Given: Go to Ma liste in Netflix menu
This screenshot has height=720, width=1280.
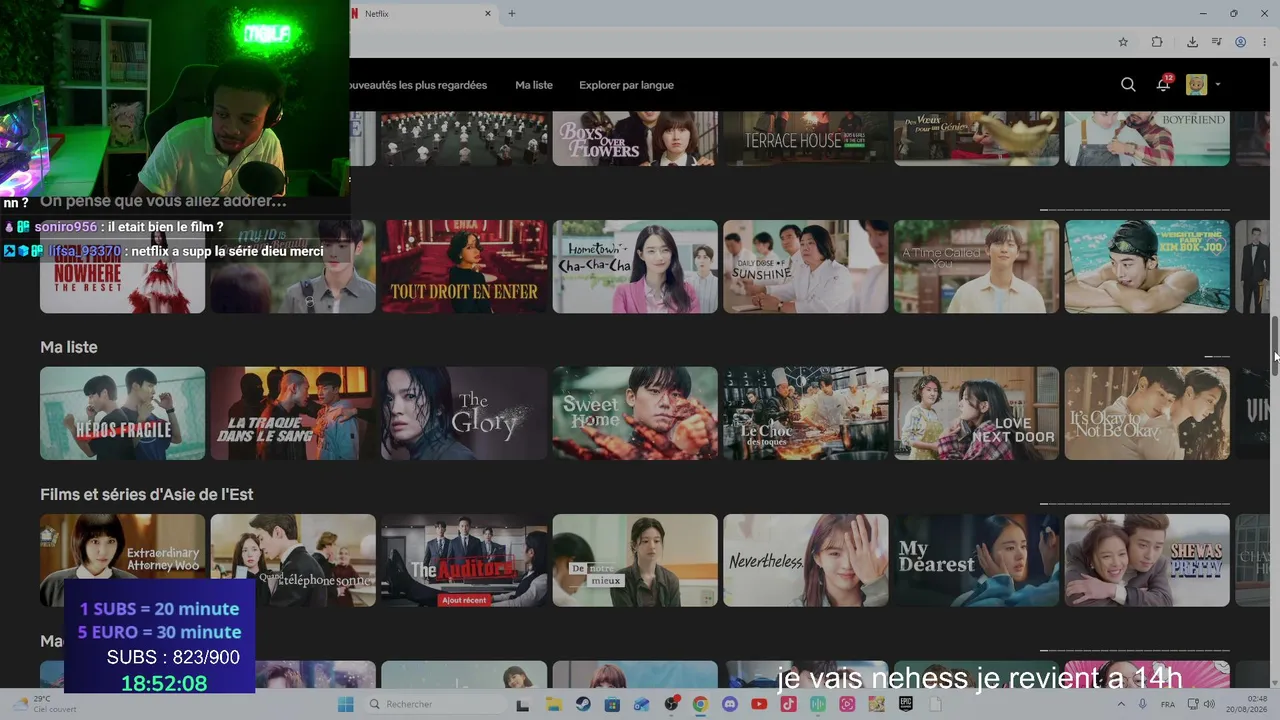Looking at the screenshot, I should (534, 85).
